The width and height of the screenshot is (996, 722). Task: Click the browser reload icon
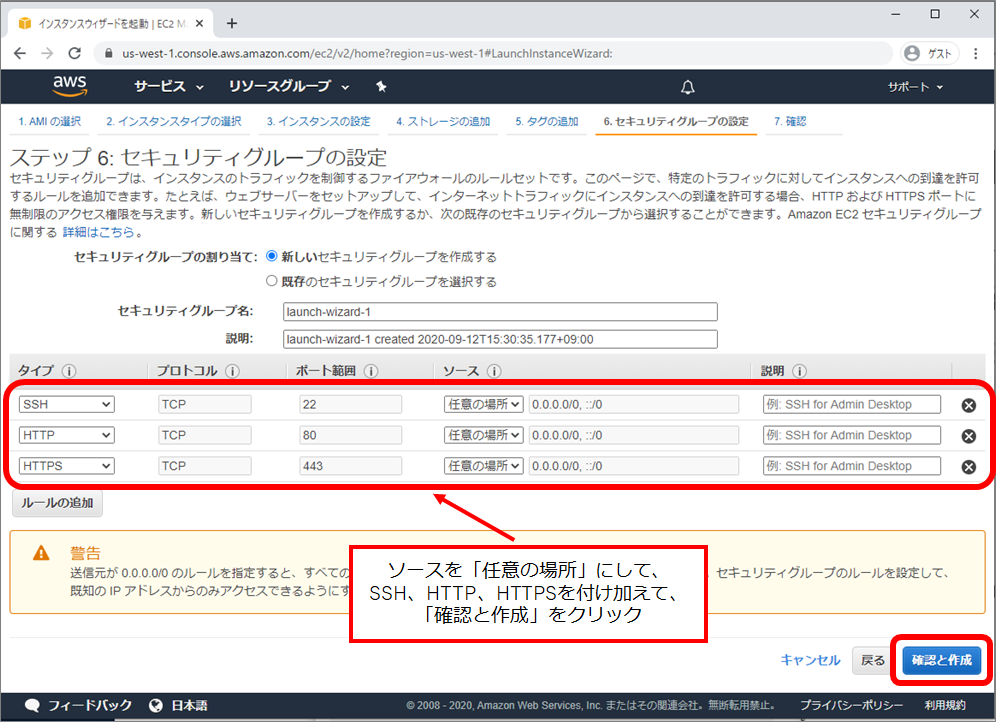[74, 53]
